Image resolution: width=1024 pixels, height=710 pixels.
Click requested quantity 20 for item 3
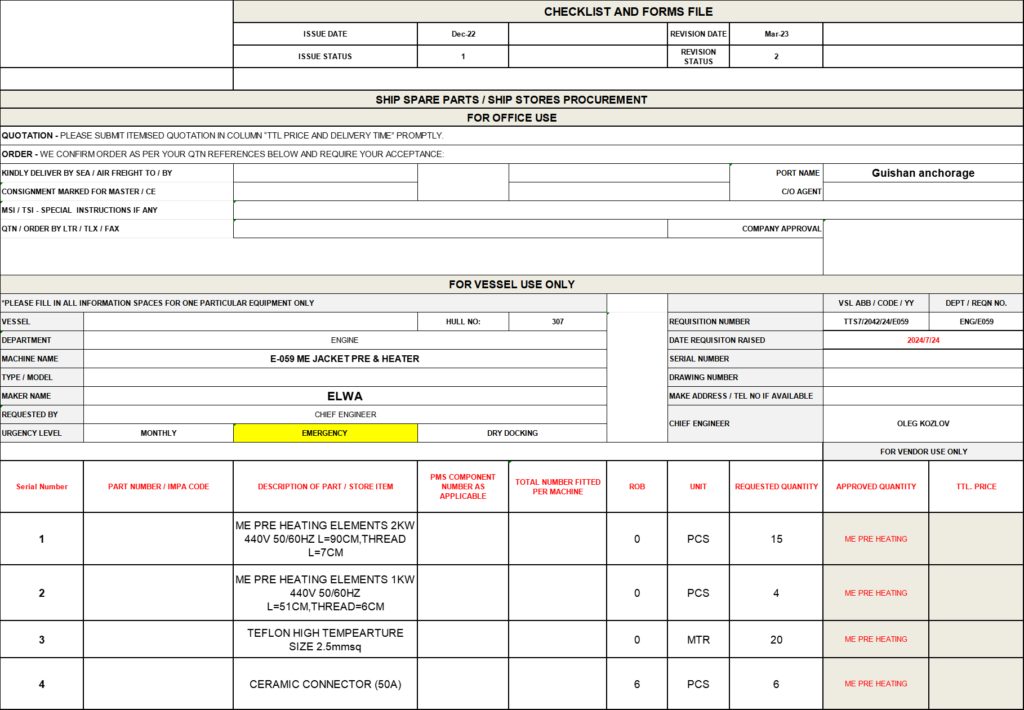pyautogui.click(x=775, y=639)
